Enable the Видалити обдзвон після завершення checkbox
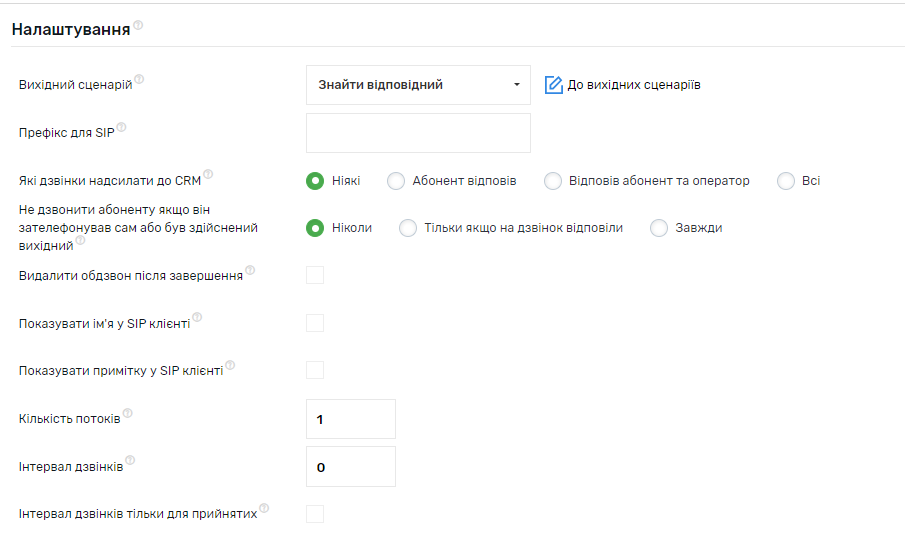The height and width of the screenshot is (544, 905). (315, 275)
